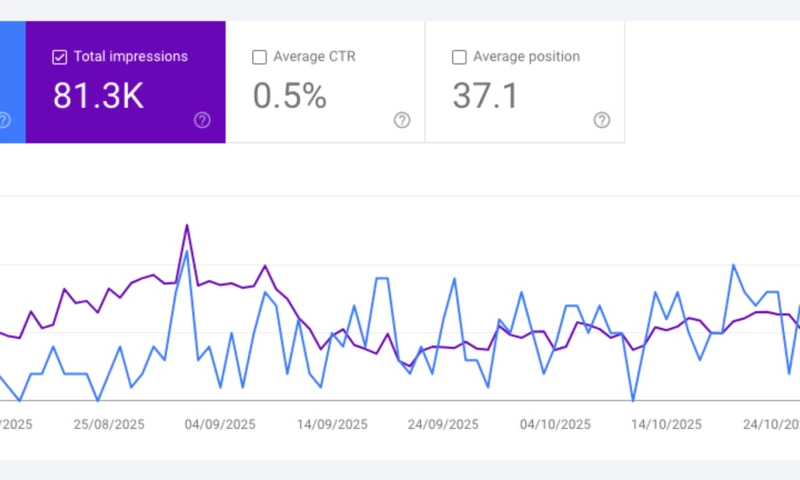Click the 04/10/2025 date axis label
The image size is (800, 480).
554,424
